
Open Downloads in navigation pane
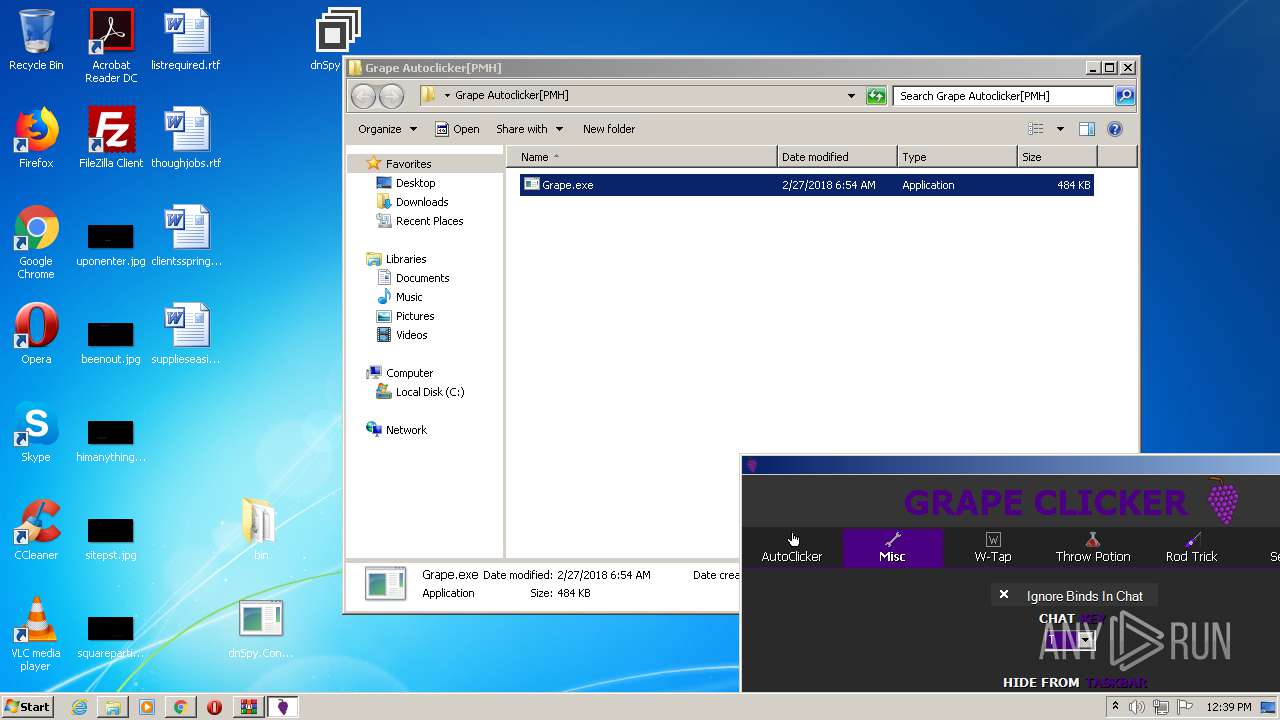tap(412, 202)
